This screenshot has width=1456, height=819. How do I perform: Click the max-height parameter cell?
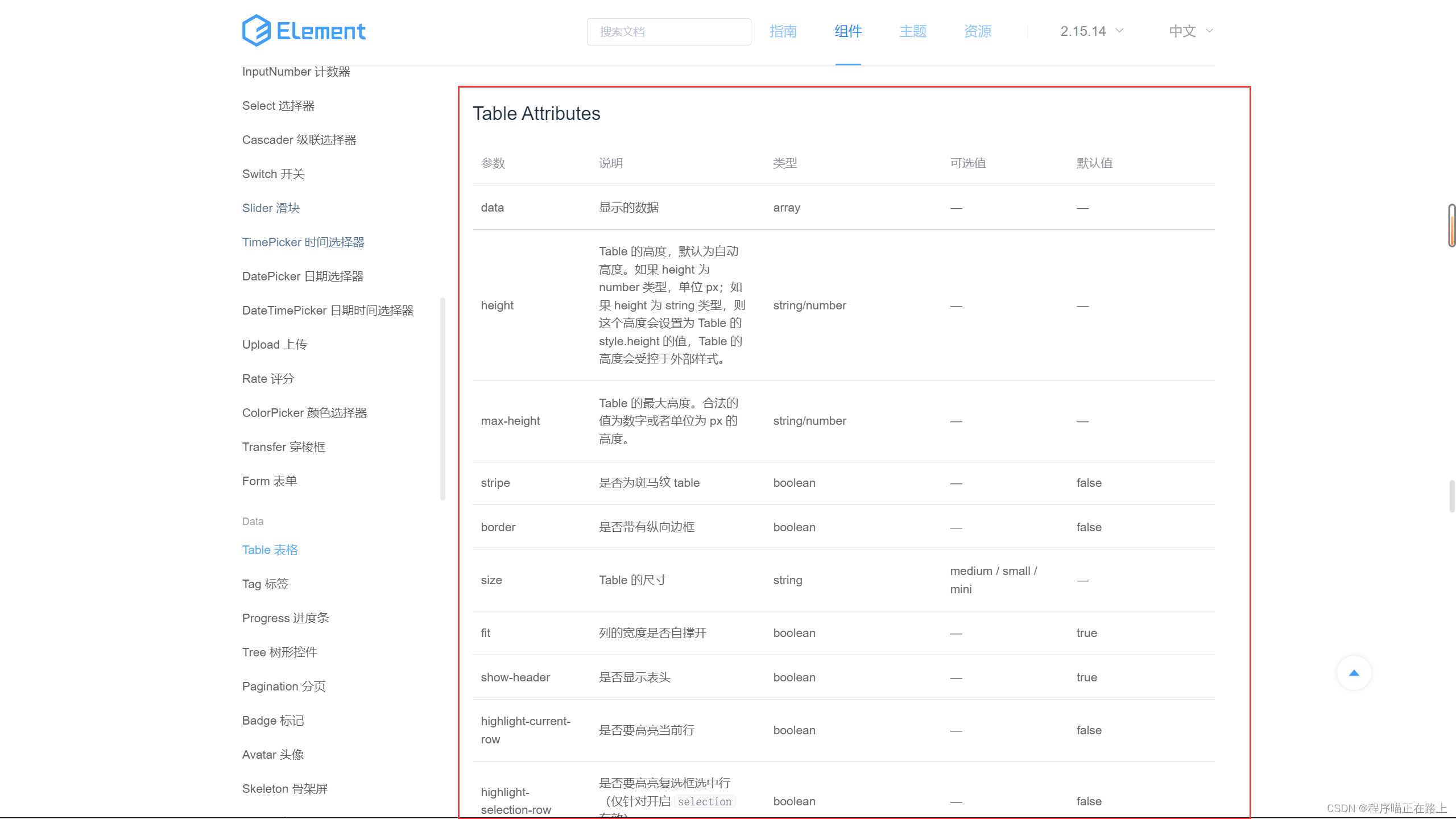(x=510, y=421)
